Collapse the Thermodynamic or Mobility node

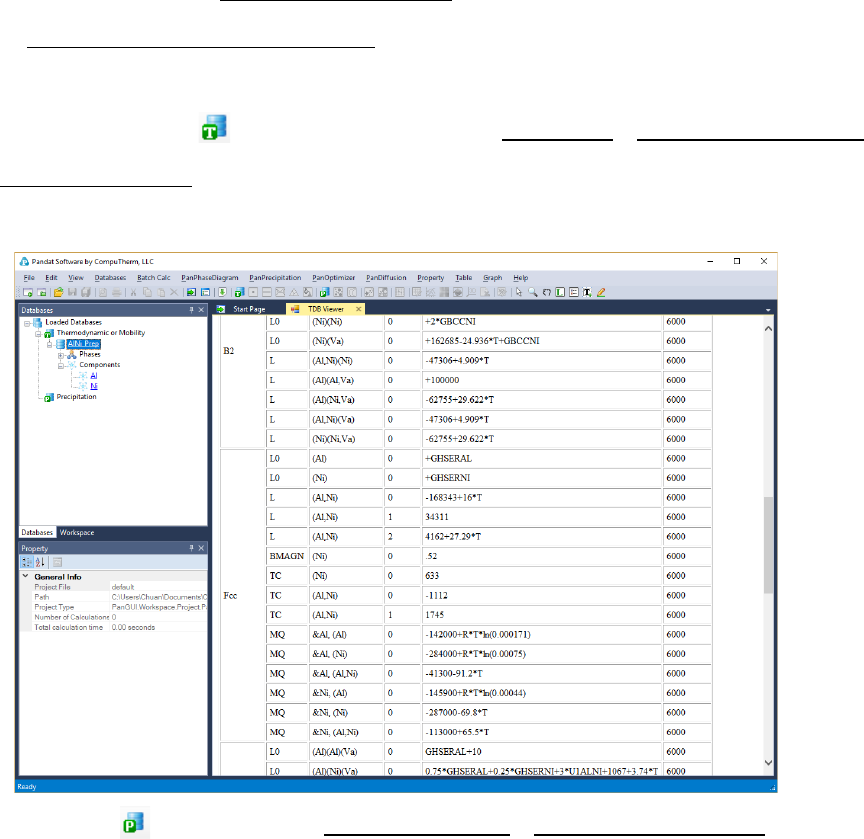tap(39, 334)
